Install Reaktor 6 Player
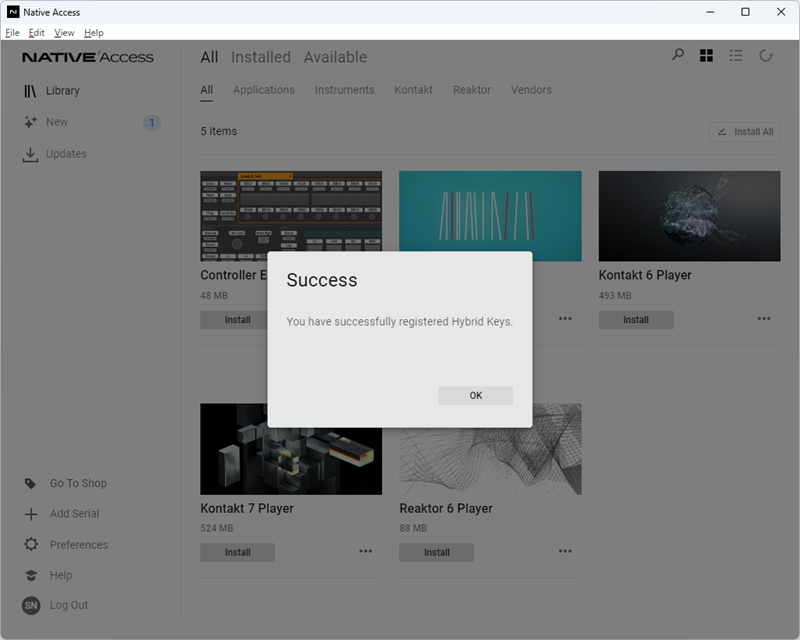 (437, 553)
